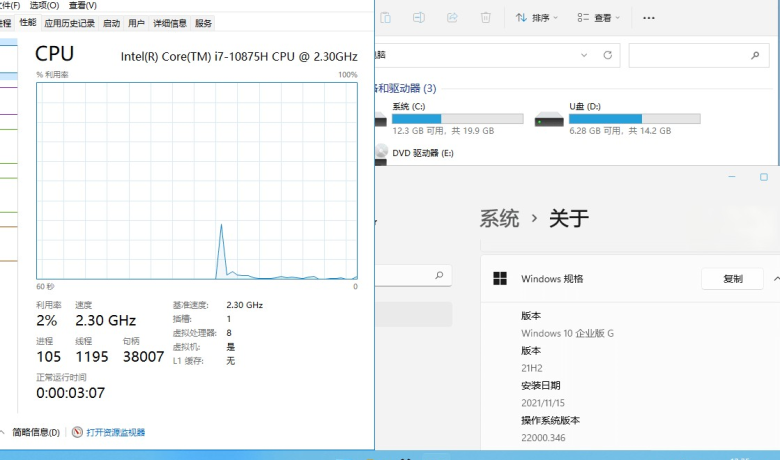The width and height of the screenshot is (780, 460).
Task: Click the 2.30 GHz speed value
Action: click(105, 320)
